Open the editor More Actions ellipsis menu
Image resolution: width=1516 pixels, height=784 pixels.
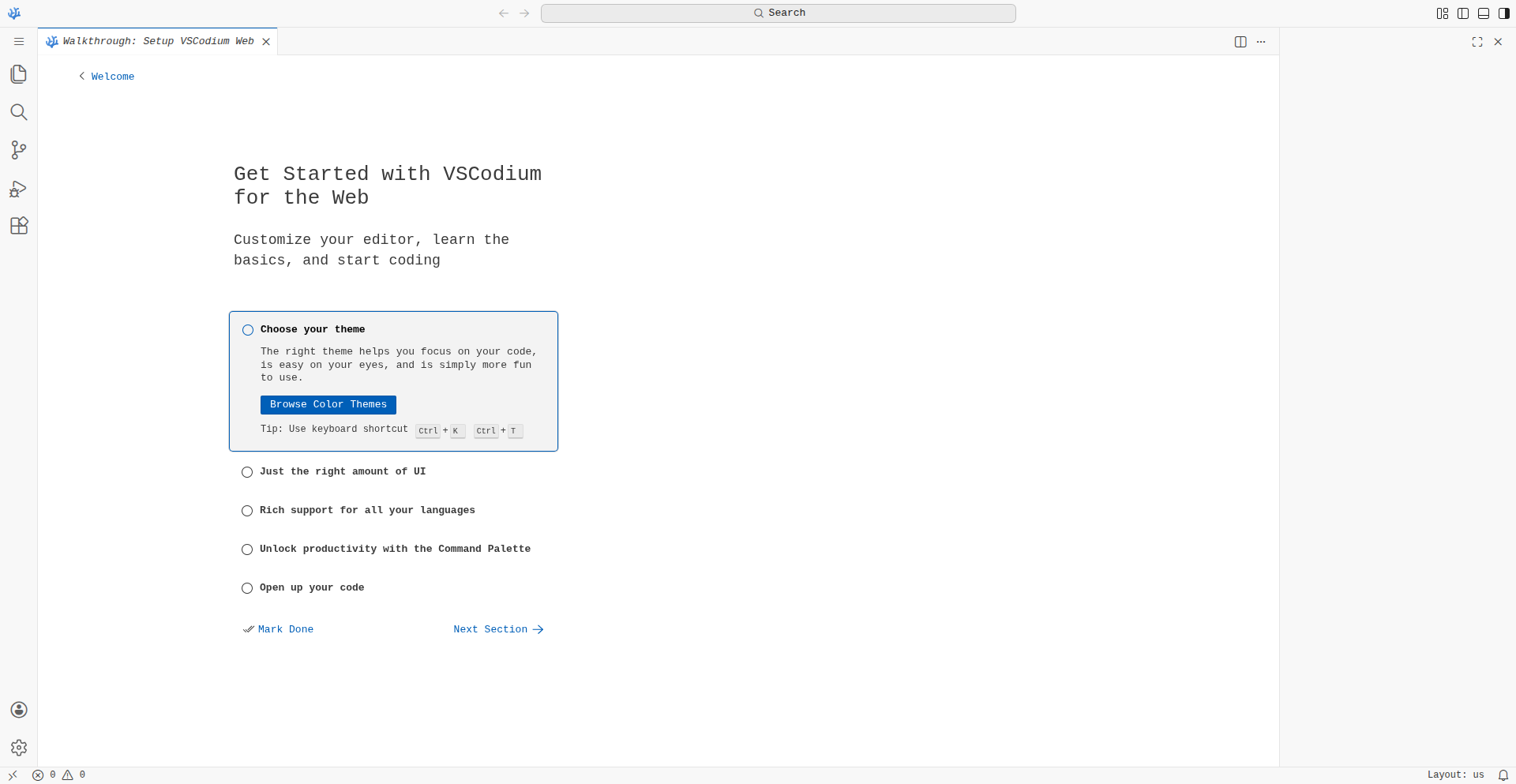[1261, 42]
